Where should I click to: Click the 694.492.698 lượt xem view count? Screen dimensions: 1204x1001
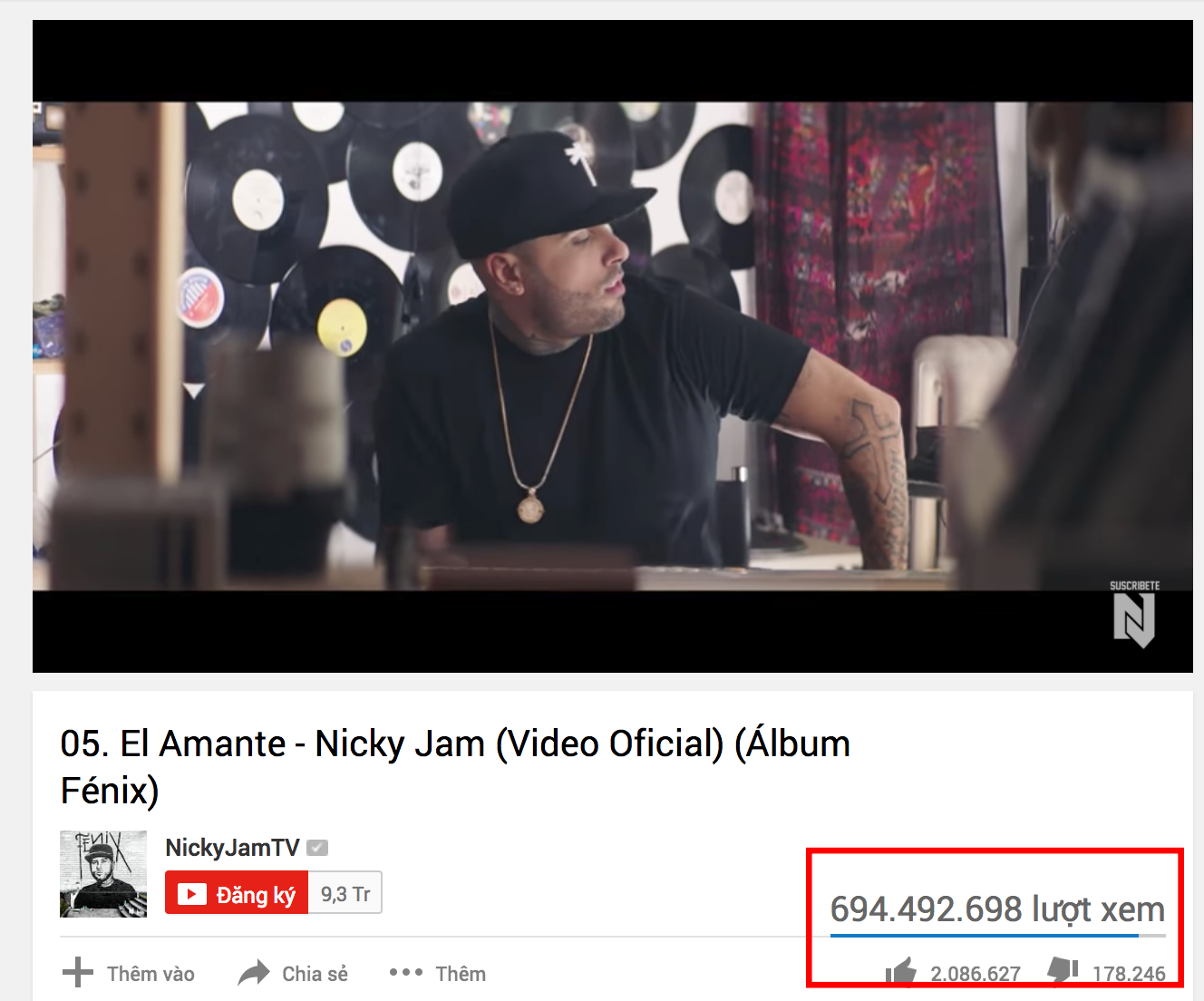coord(997,909)
